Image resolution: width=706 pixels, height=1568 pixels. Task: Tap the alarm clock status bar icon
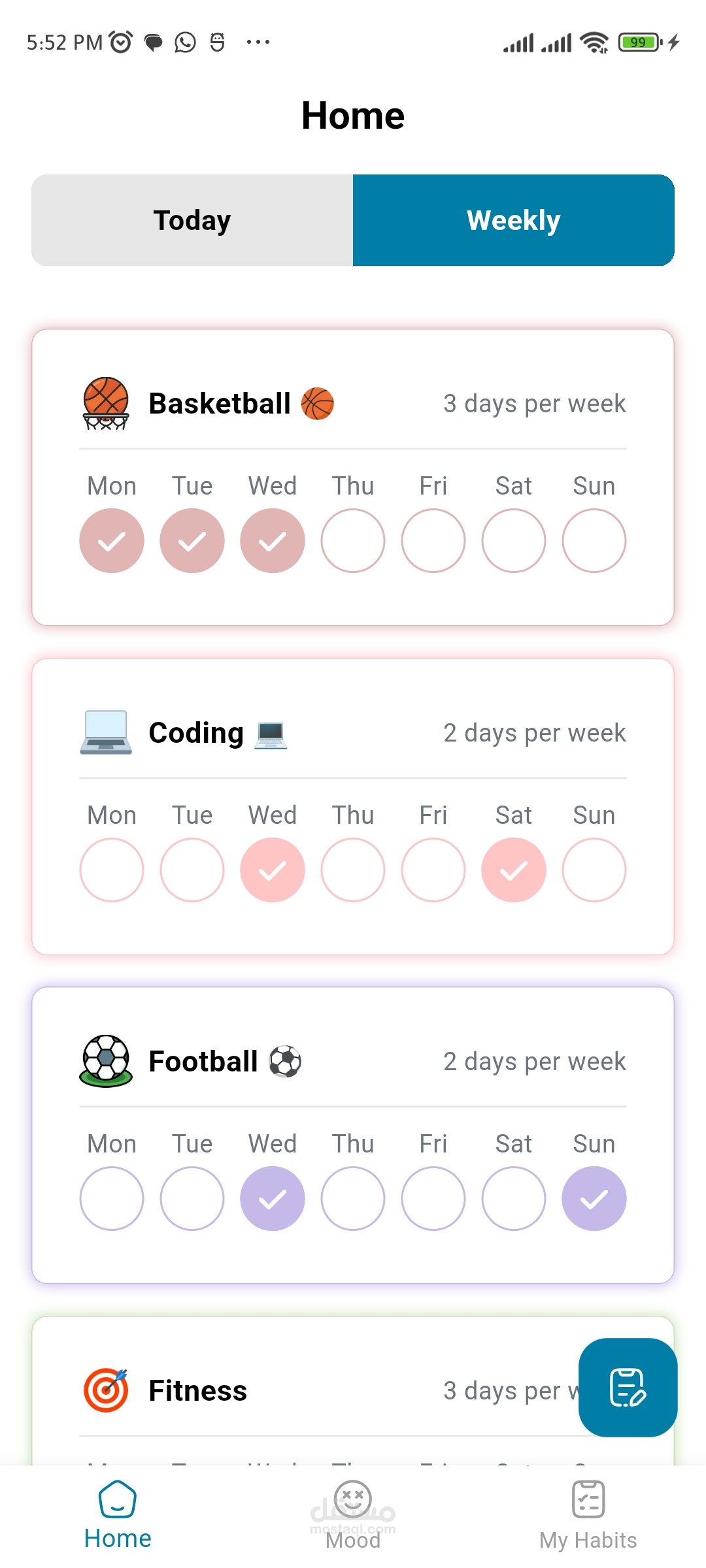(x=121, y=42)
